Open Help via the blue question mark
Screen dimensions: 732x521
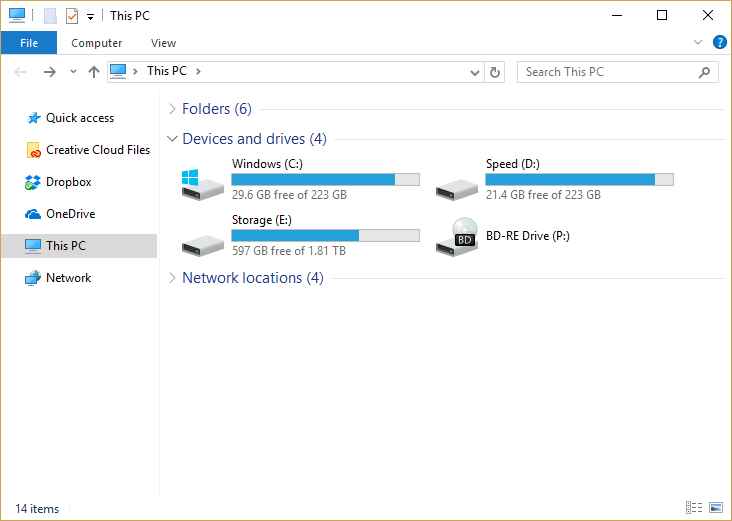coord(719,42)
